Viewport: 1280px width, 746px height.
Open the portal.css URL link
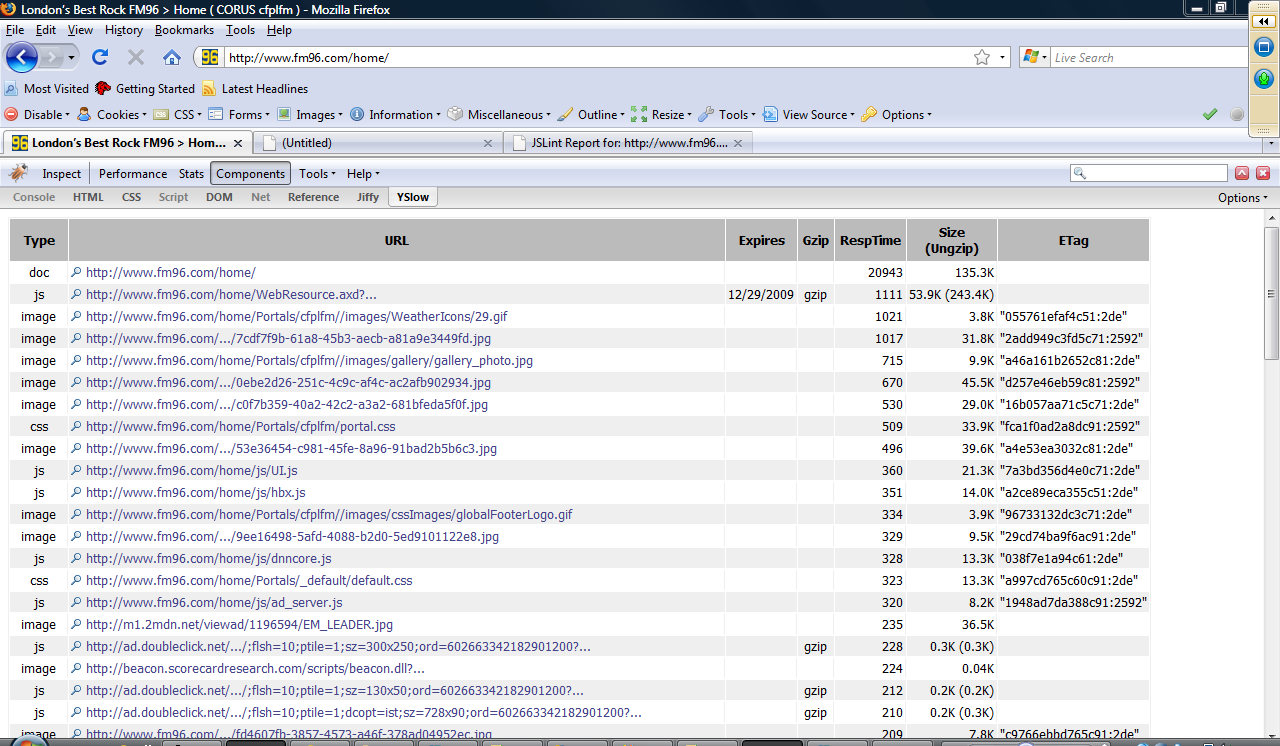point(241,426)
